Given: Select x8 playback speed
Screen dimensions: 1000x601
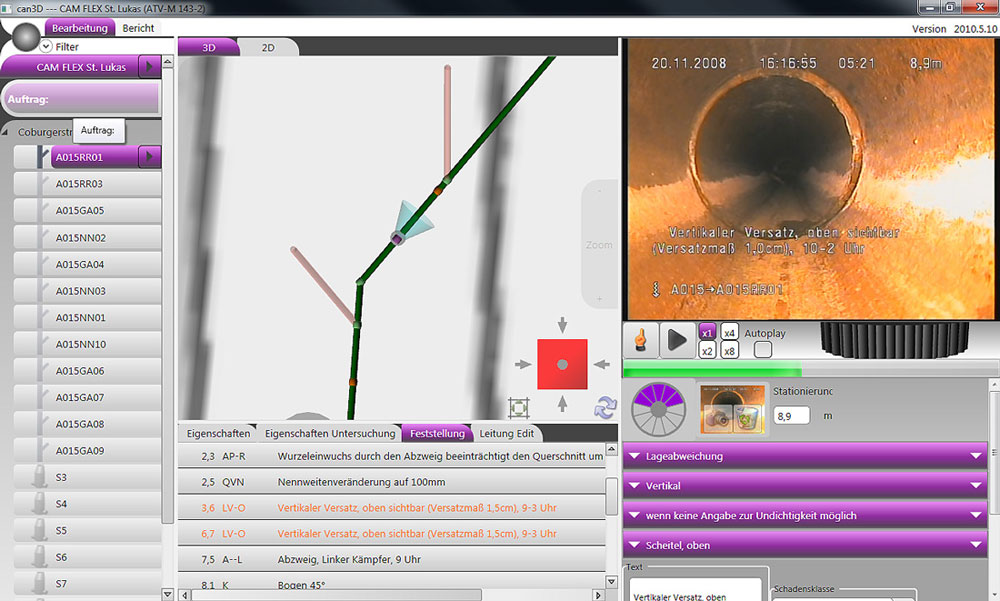Looking at the screenshot, I should click(x=730, y=351).
